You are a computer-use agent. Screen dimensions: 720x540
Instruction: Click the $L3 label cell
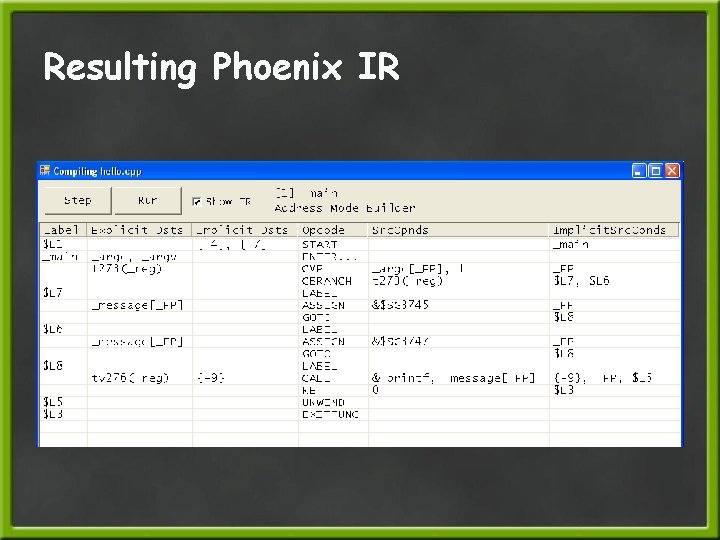tap(63, 414)
